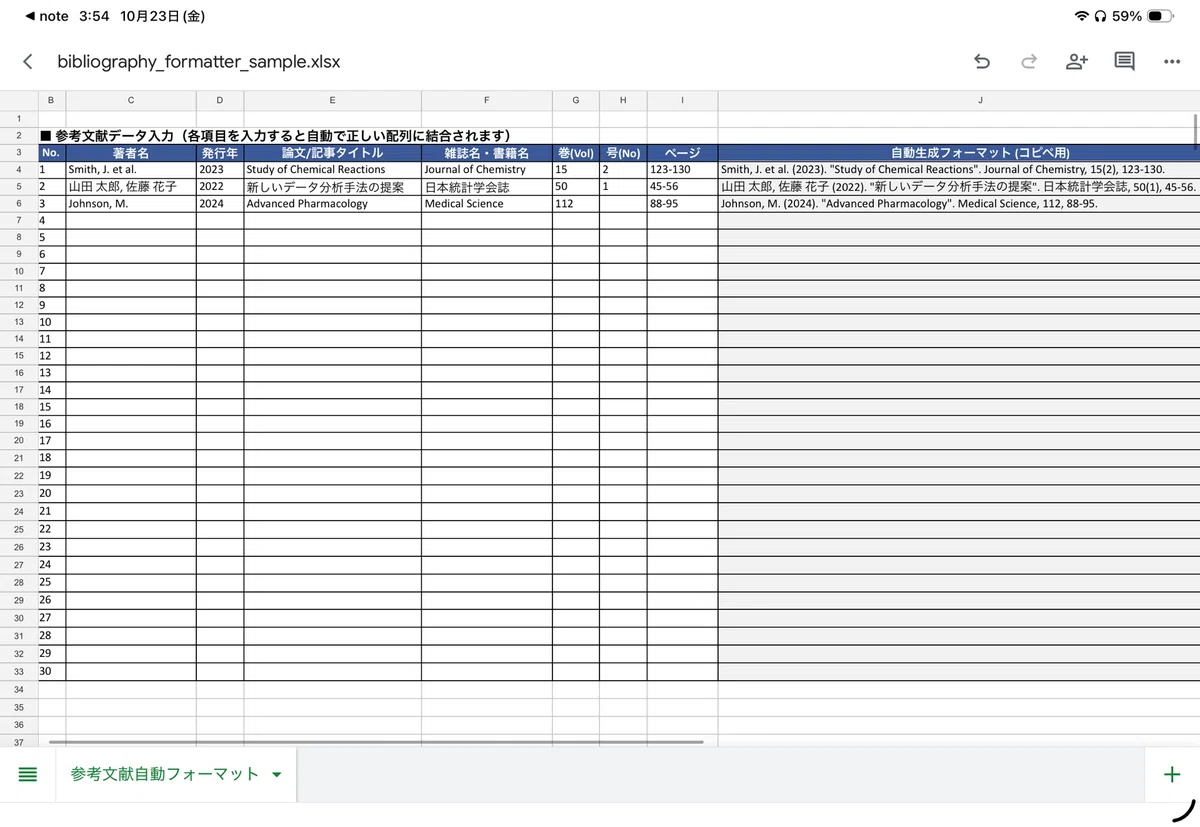Image resolution: width=1200 pixels, height=827 pixels.
Task: Select the title cell 参考文献データ入力
Action: [x=275, y=135]
